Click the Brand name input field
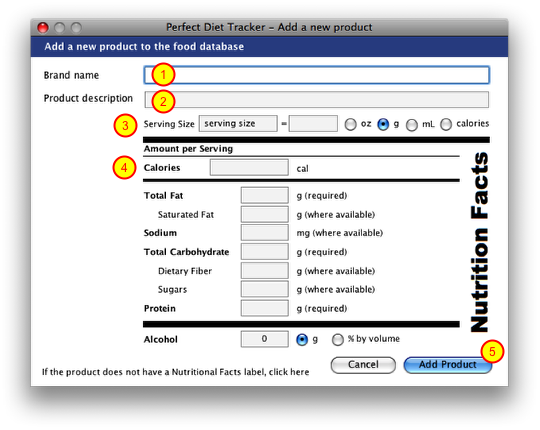This screenshot has height=430, width=540. click(x=316, y=75)
